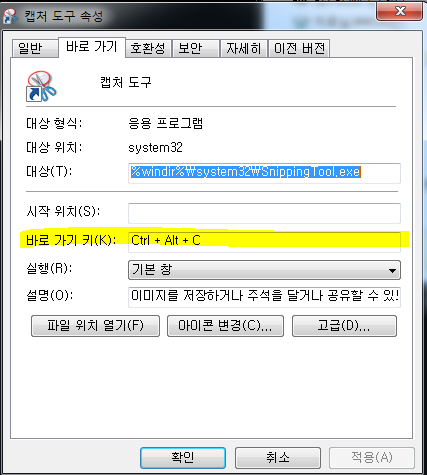The image size is (427, 475).
Task: Click the 적용(A) apply button
Action: (x=372, y=458)
